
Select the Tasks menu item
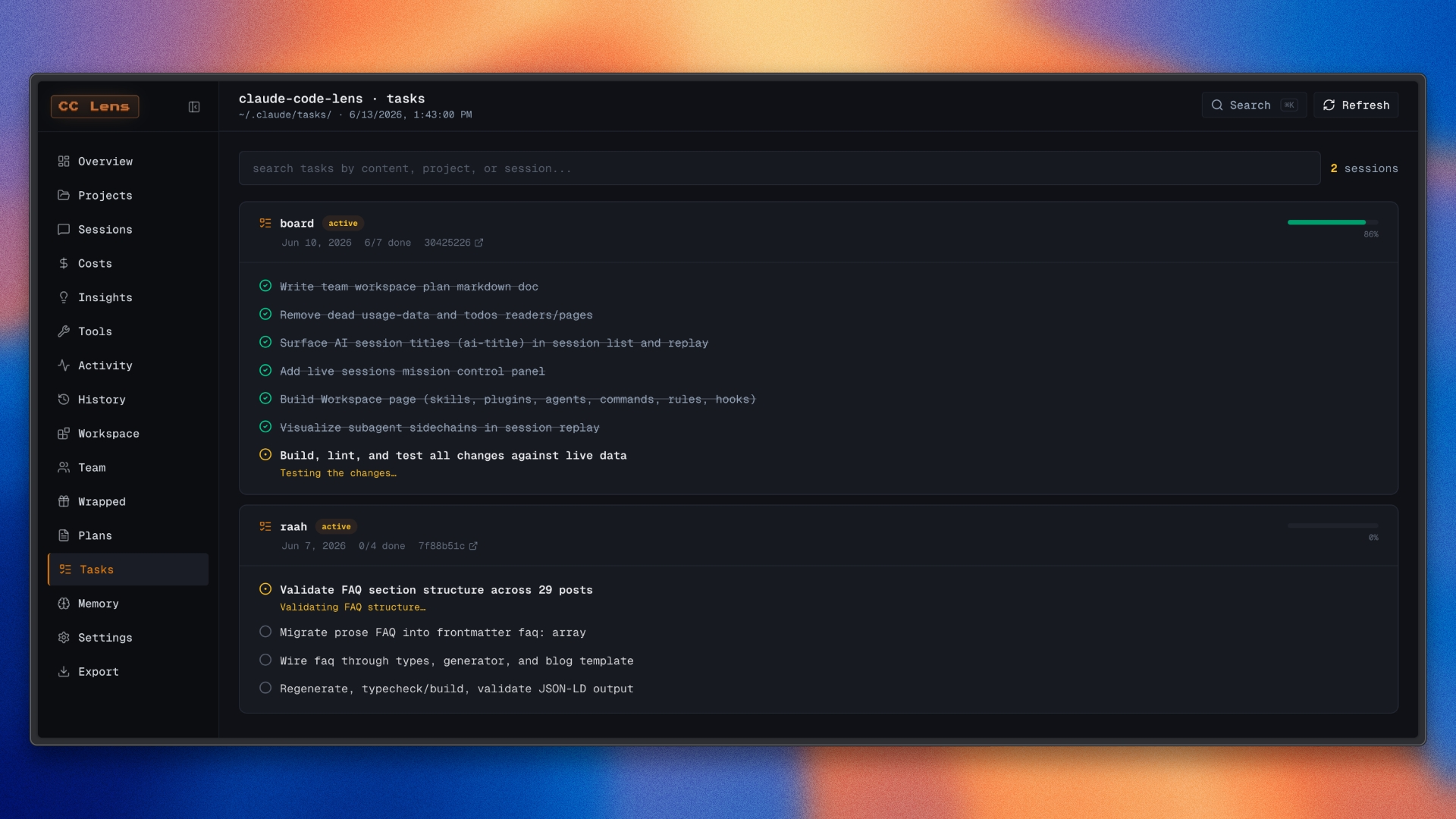[128, 570]
